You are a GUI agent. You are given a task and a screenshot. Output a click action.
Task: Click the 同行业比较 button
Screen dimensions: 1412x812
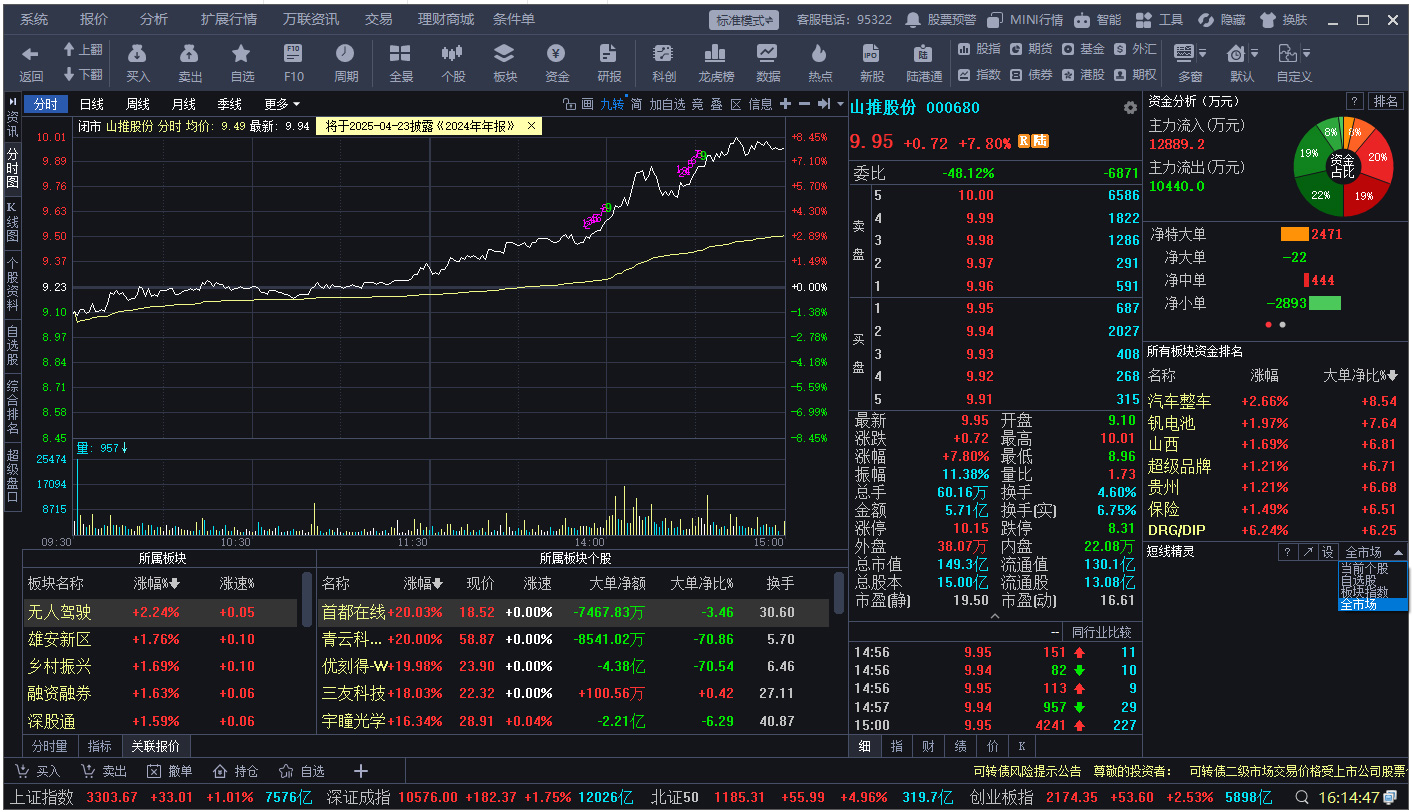tap(1101, 632)
